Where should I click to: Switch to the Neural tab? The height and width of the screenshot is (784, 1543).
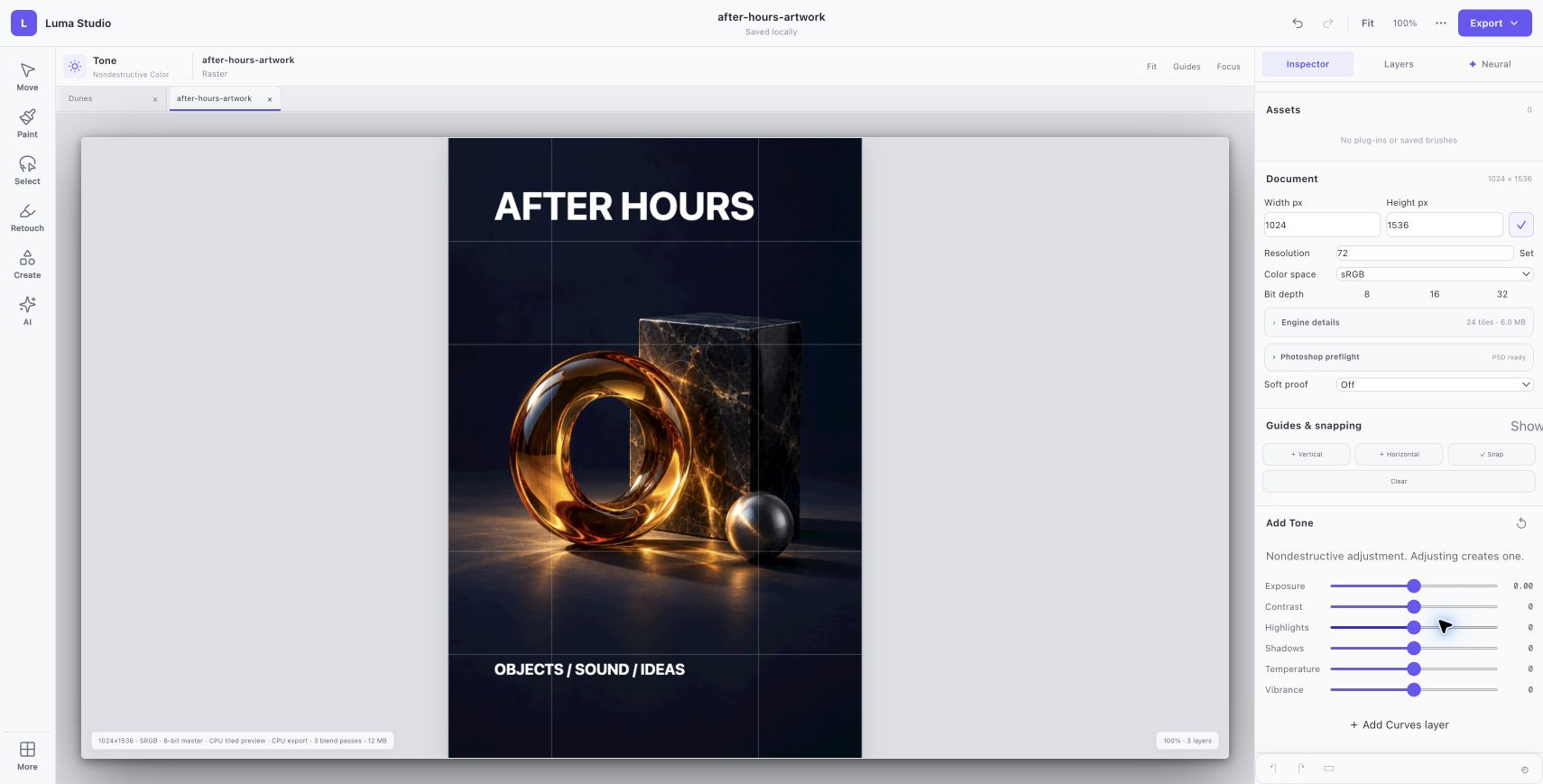pos(1490,64)
